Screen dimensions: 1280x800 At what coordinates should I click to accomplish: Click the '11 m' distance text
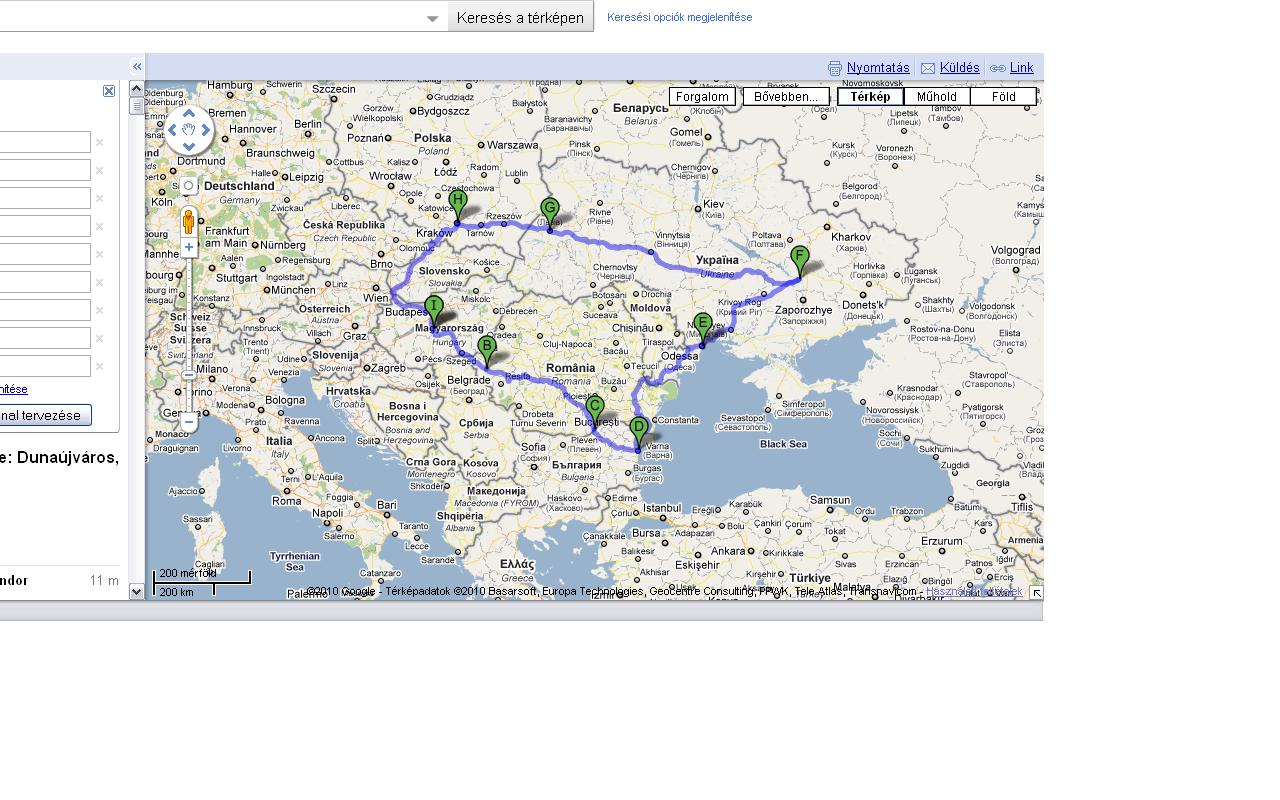pos(104,581)
